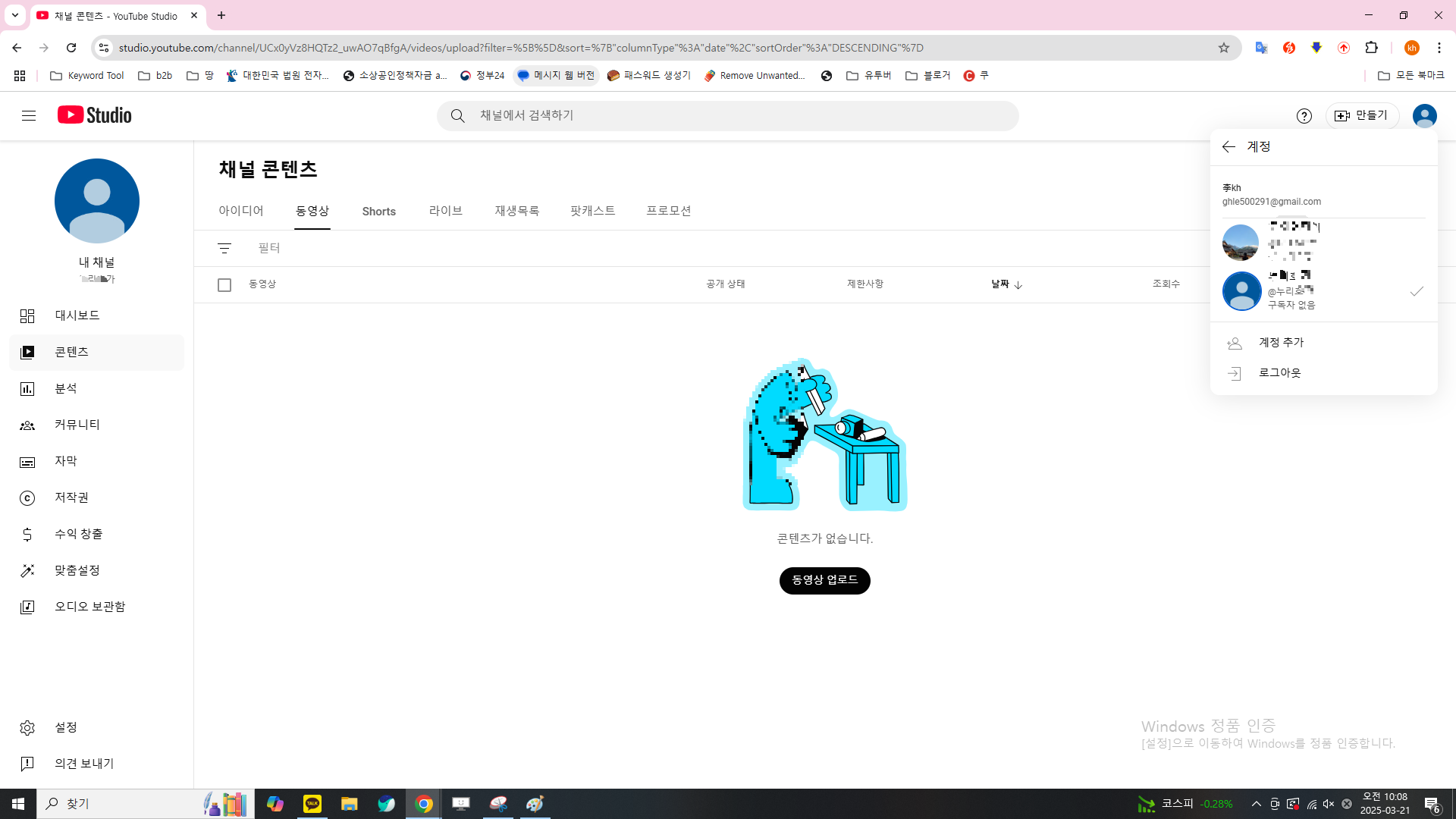Open the Community (커뮤니티) section icon
The width and height of the screenshot is (1456, 819).
coord(27,425)
